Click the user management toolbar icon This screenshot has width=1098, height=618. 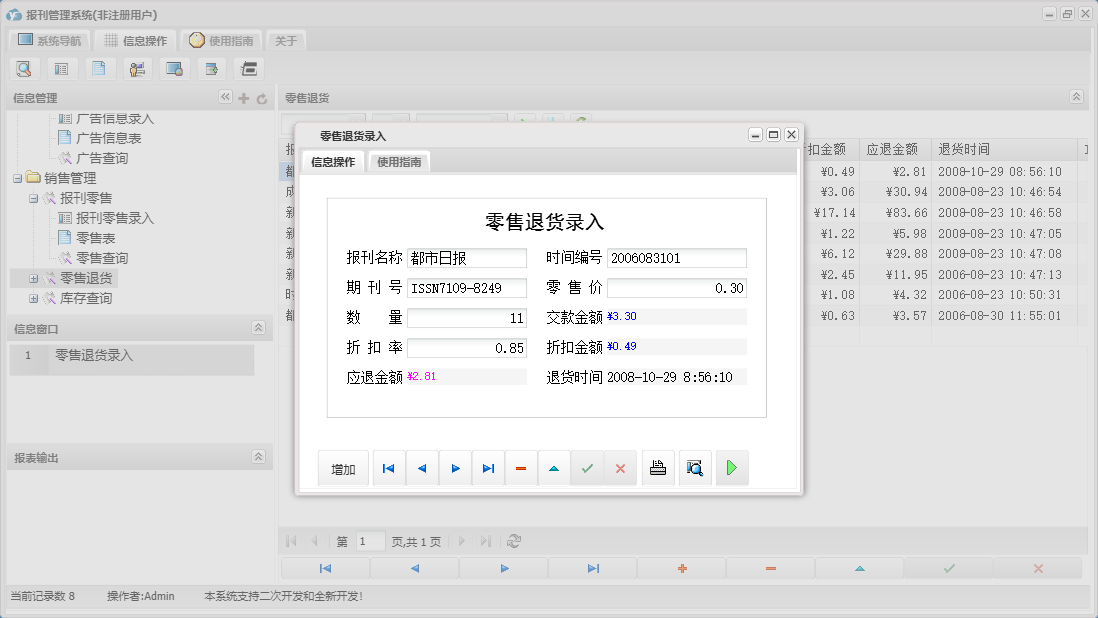click(x=136, y=68)
